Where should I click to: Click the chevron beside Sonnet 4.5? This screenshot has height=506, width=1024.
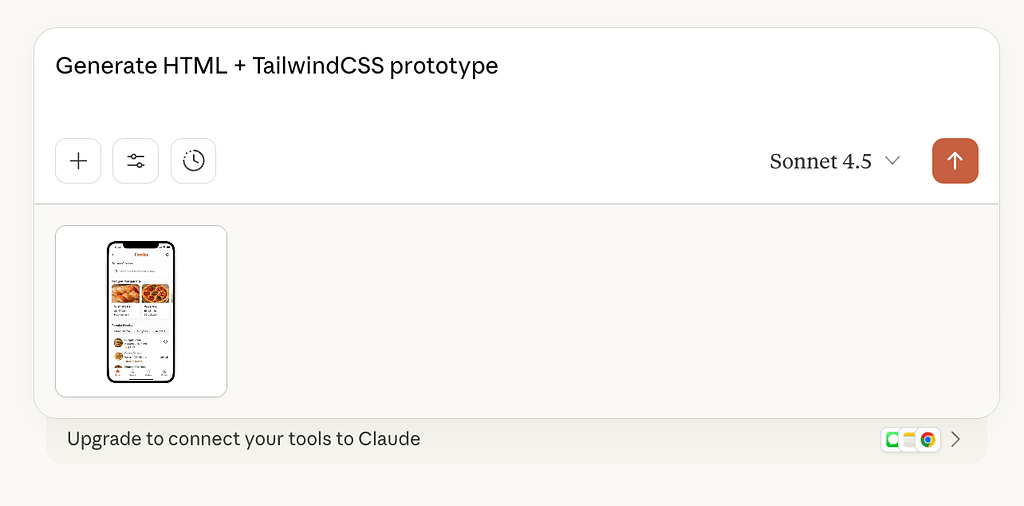pos(893,161)
